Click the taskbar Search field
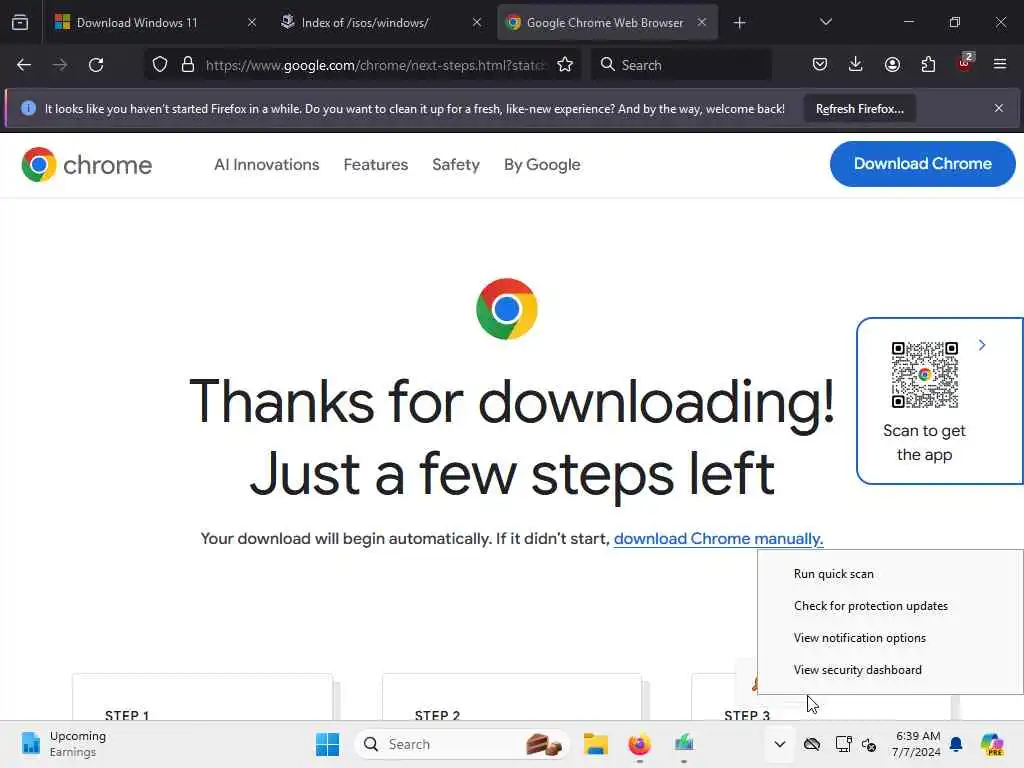Image resolution: width=1024 pixels, height=768 pixels. point(461,744)
